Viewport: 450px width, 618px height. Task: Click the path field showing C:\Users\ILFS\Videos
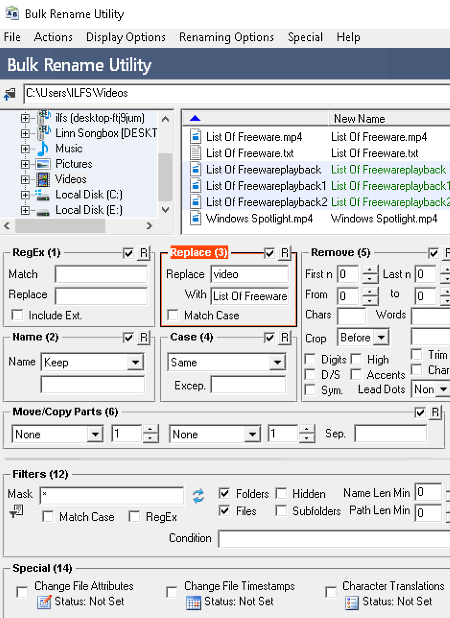point(237,93)
